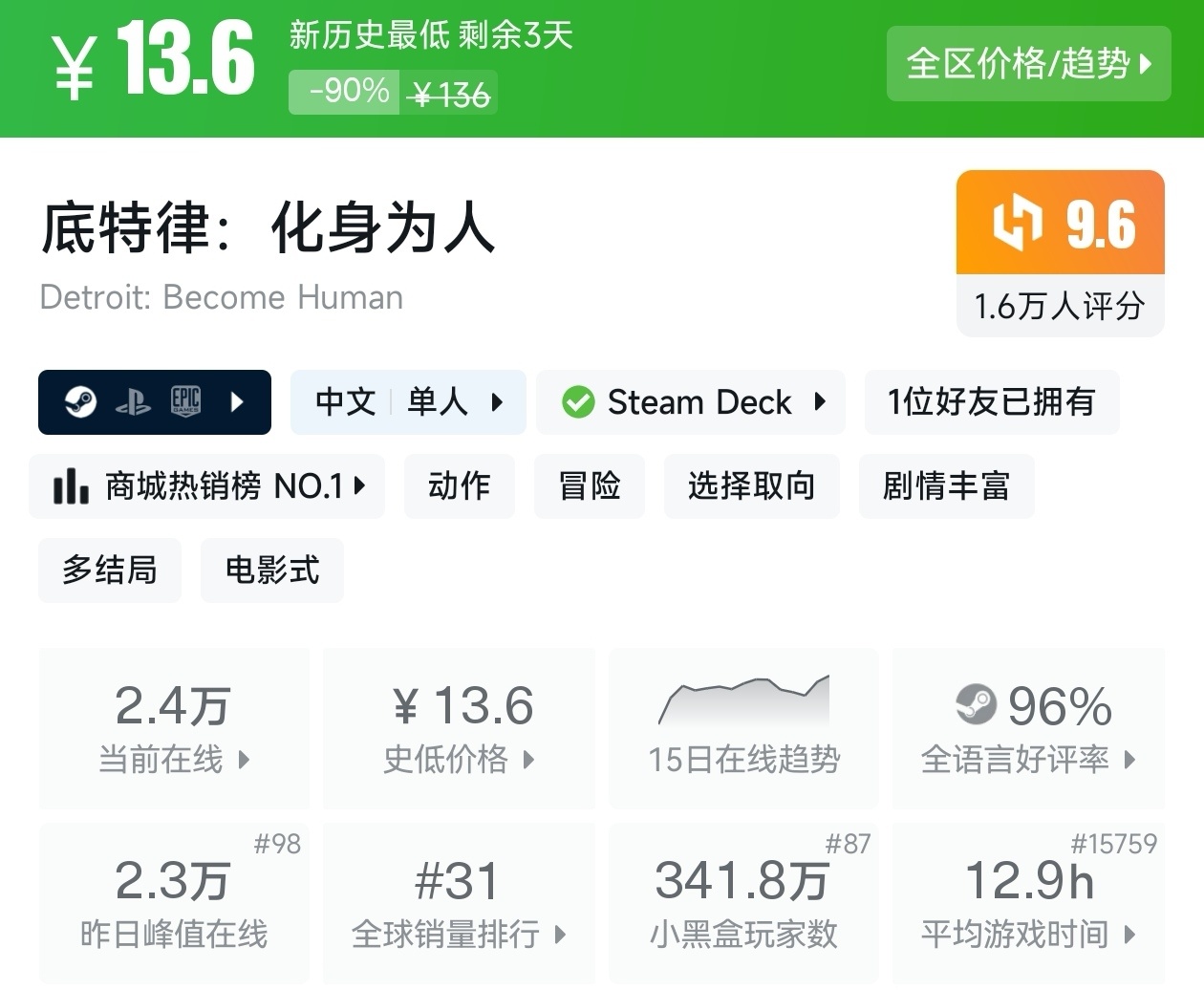1204x990 pixels.
Task: Open 1位好友已拥有 friends list
Action: [x=991, y=402]
